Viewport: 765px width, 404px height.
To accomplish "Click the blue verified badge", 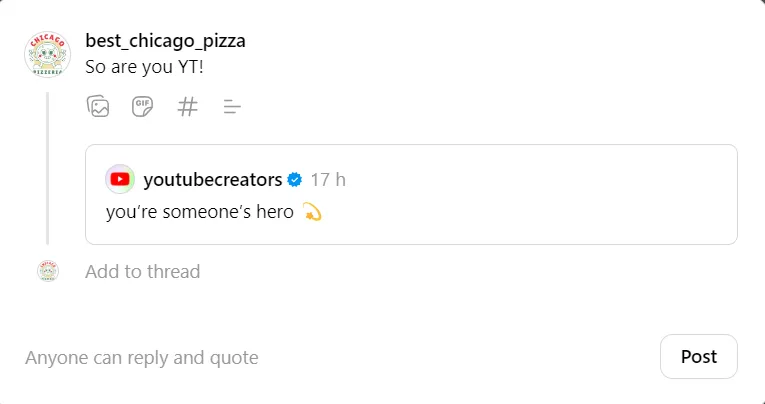I will point(295,180).
